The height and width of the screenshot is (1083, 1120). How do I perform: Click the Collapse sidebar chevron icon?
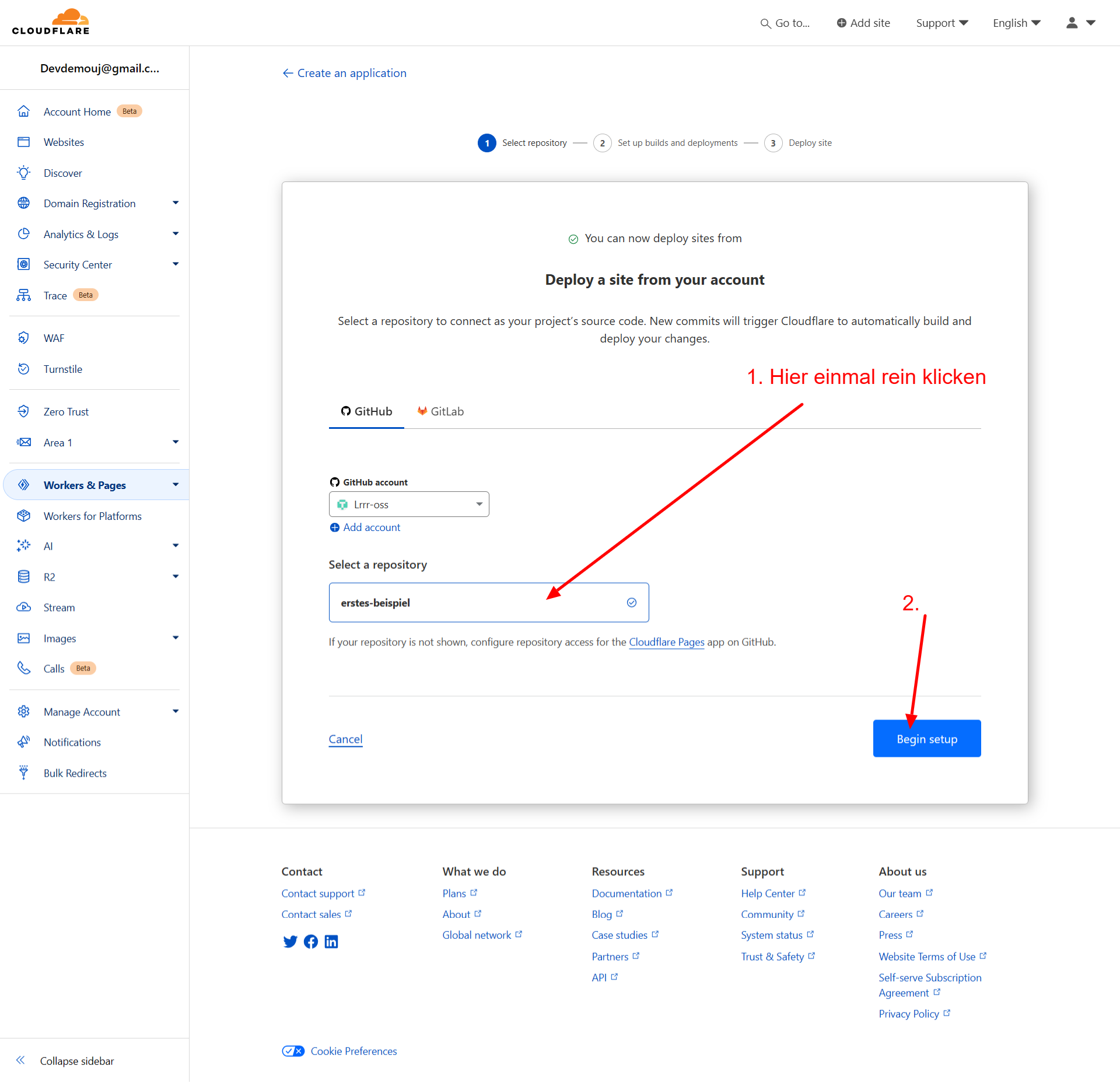20,1060
